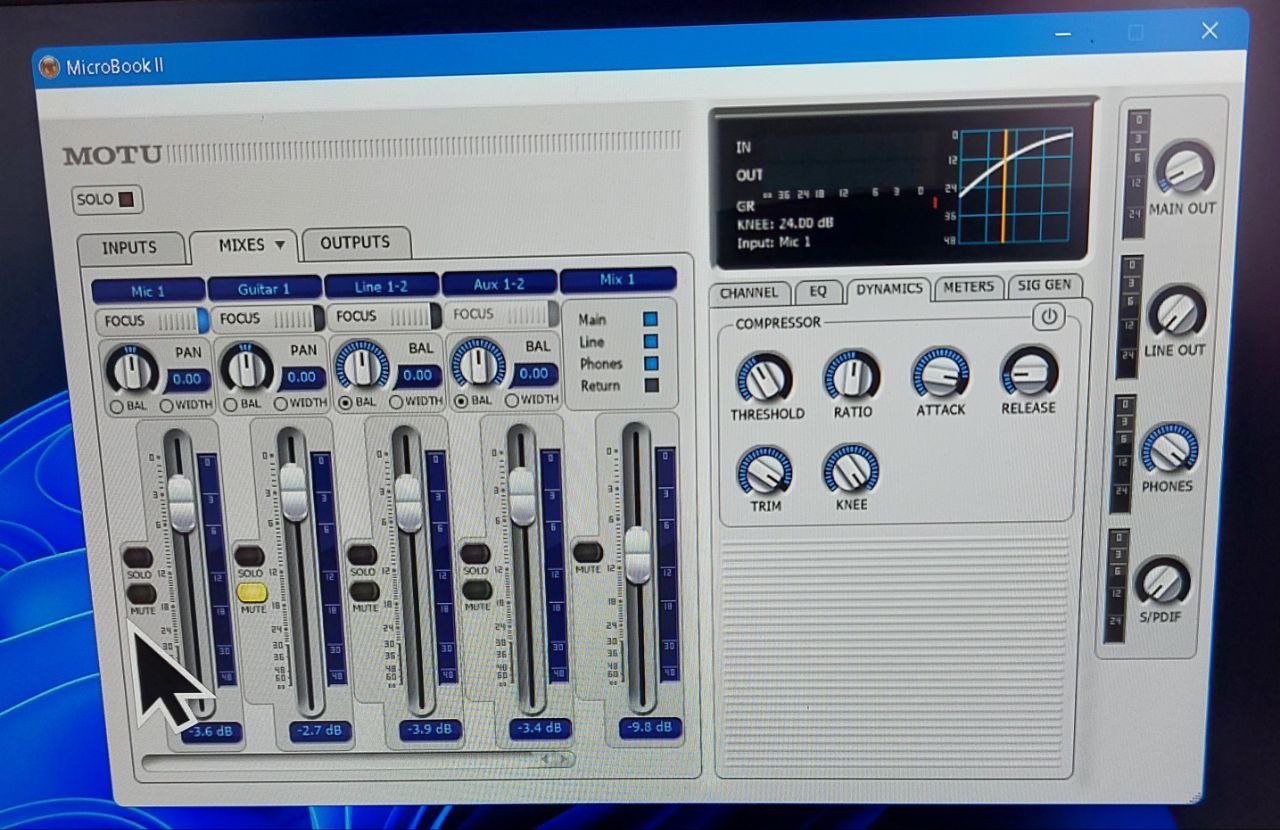Focus the Mic 1 channel
The height and width of the screenshot is (830, 1280).
tap(152, 321)
